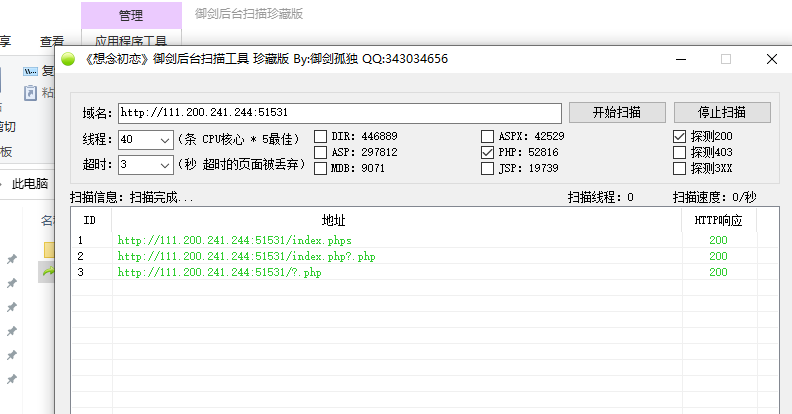Open the 超时 timeout dropdown
Screen dimensions: 792x414
pos(165,164)
